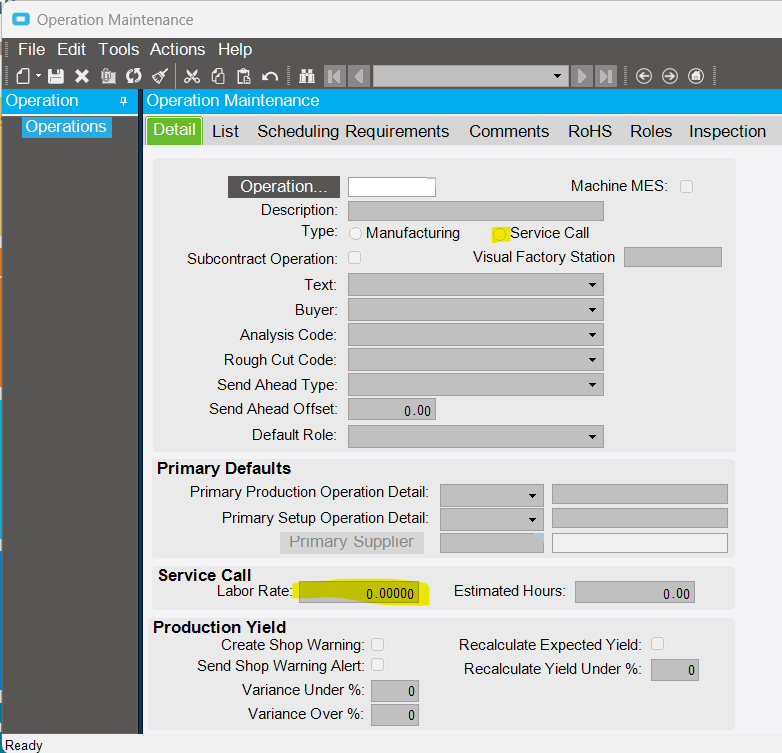Go to next record navigation icon
The width and height of the screenshot is (782, 753).
coord(582,76)
